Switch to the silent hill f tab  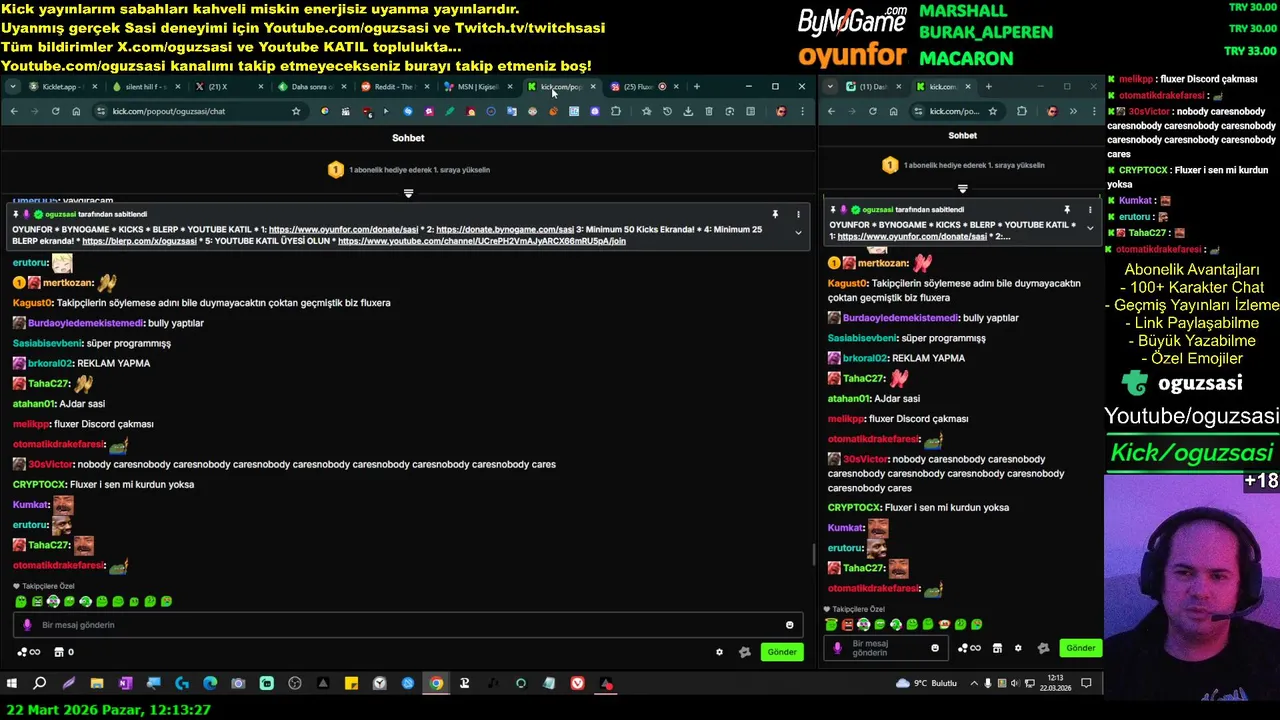(x=147, y=87)
